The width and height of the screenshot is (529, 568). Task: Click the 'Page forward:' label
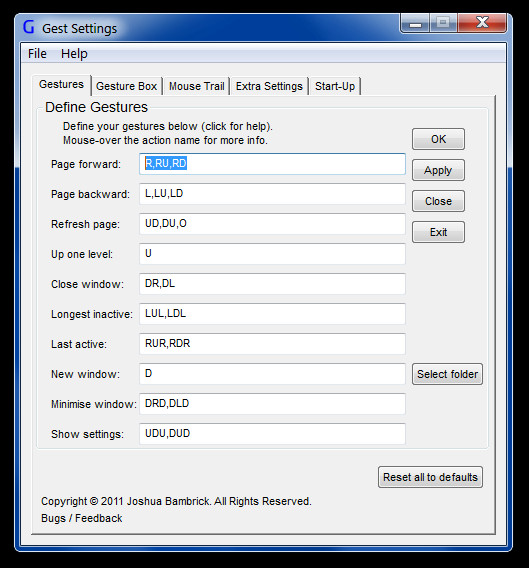pyautogui.click(x=86, y=164)
